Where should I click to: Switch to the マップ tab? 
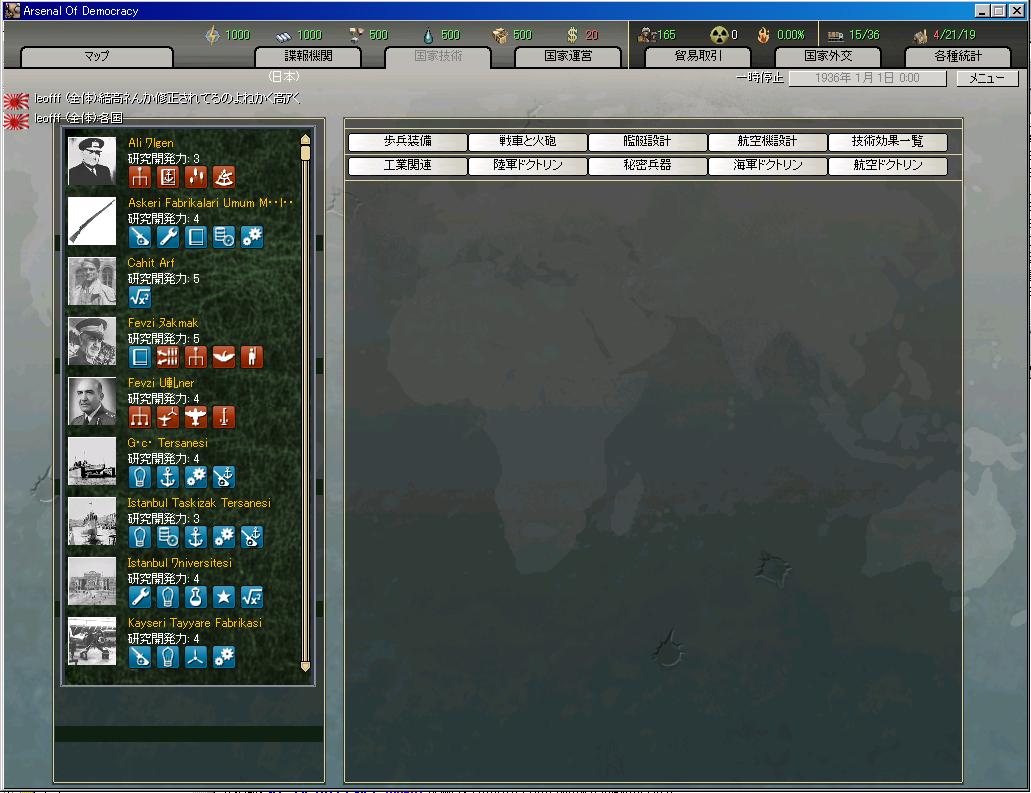[x=97, y=57]
